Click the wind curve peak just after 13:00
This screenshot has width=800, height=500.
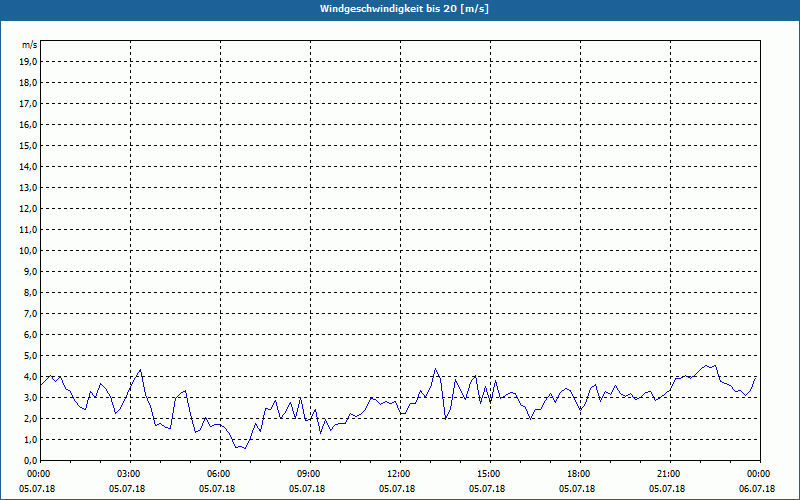click(x=435, y=368)
